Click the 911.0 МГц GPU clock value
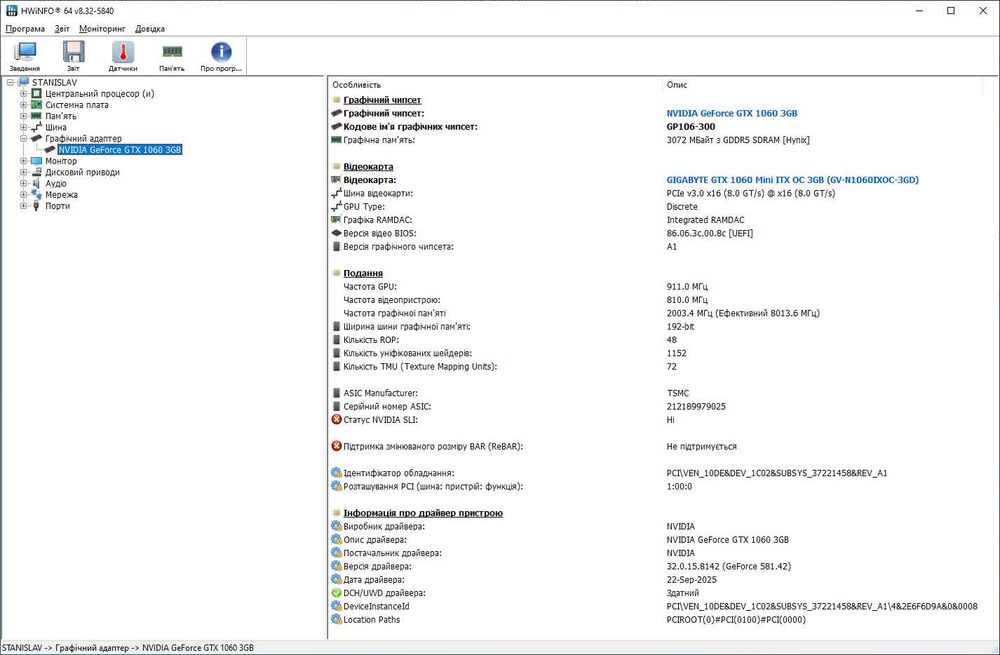Image resolution: width=1000 pixels, height=655 pixels. pyautogui.click(x=688, y=286)
